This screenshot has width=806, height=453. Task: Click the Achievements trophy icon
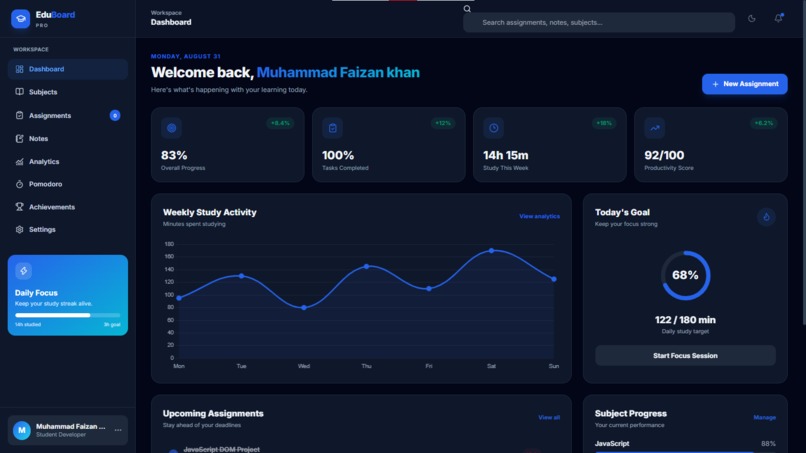[20, 207]
